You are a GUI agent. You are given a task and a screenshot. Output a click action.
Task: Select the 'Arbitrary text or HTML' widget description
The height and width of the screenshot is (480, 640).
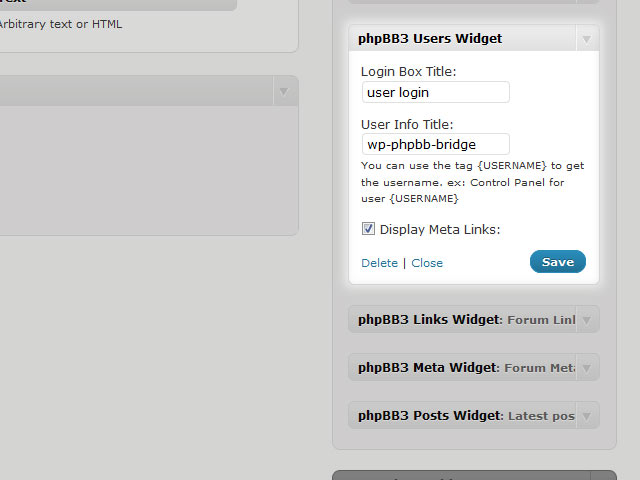pos(60,24)
